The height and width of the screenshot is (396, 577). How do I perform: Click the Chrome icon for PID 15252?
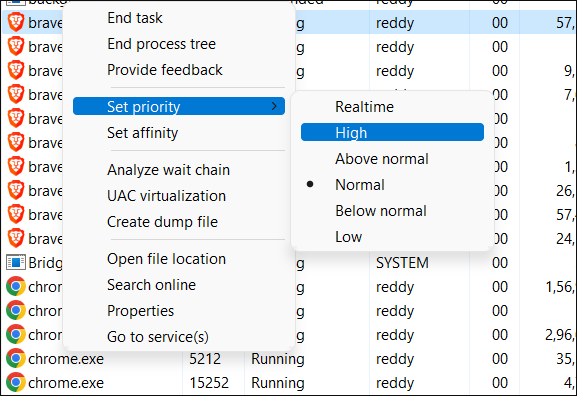pyautogui.click(x=16, y=382)
